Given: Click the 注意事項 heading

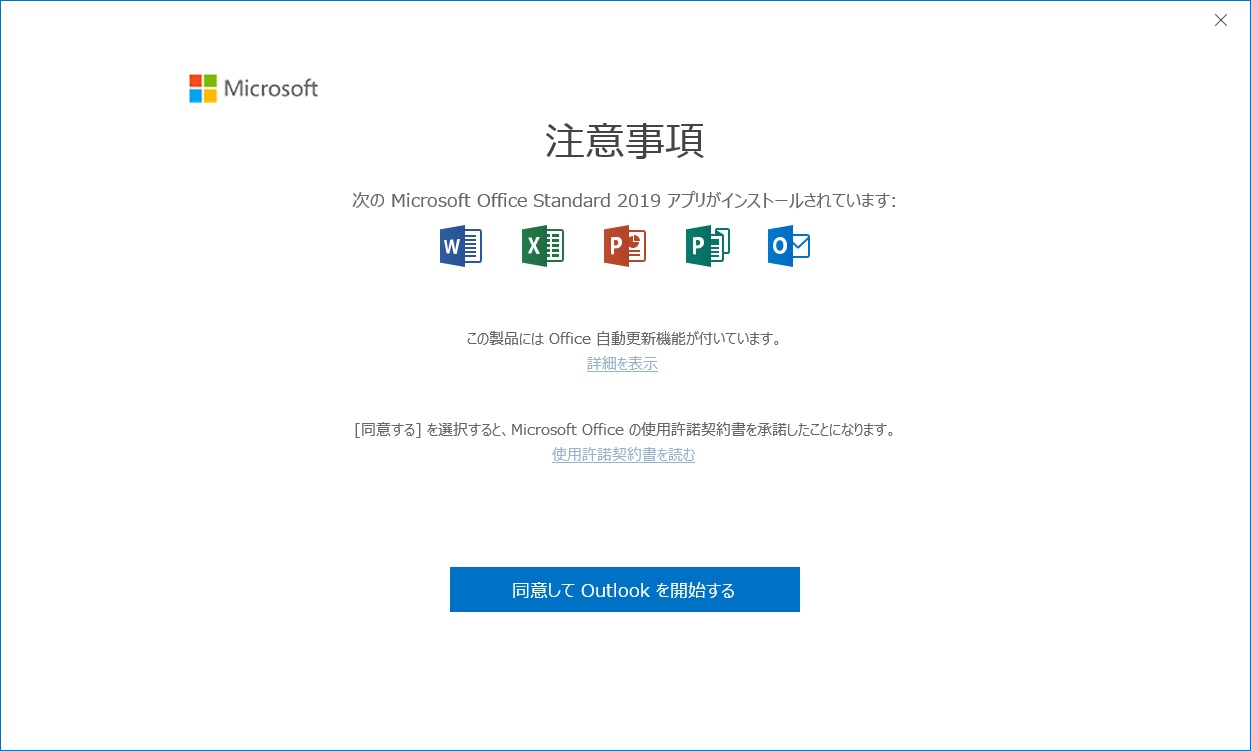Looking at the screenshot, I should 624,141.
